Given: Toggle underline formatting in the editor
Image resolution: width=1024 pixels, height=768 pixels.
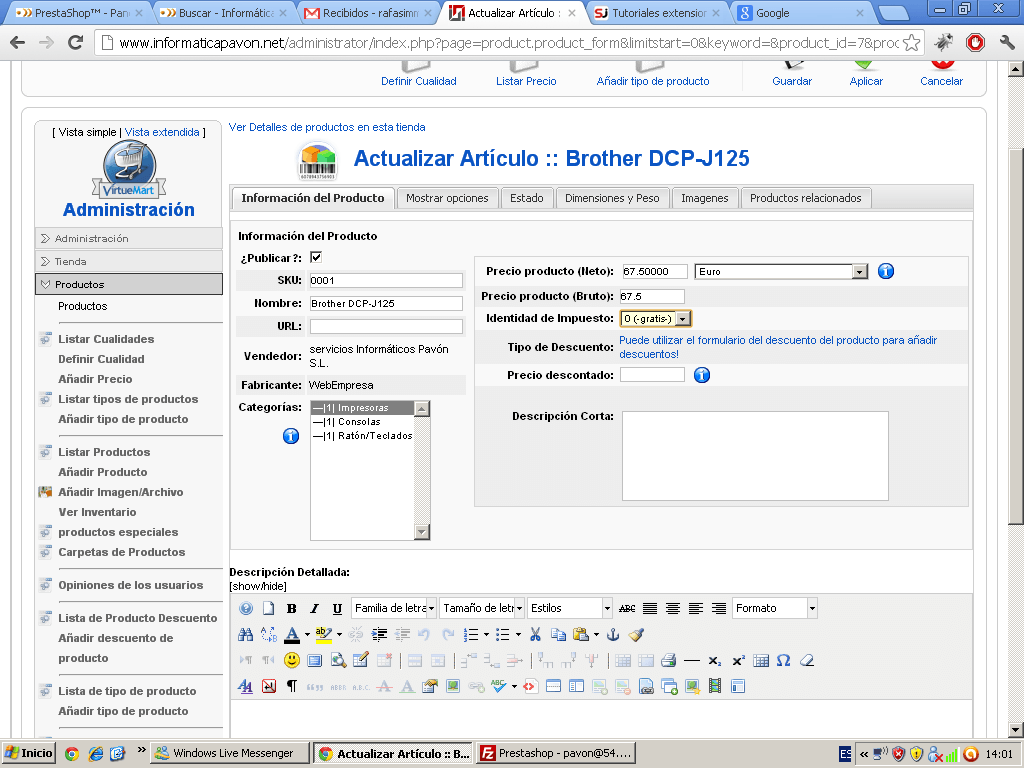Looking at the screenshot, I should point(337,609).
